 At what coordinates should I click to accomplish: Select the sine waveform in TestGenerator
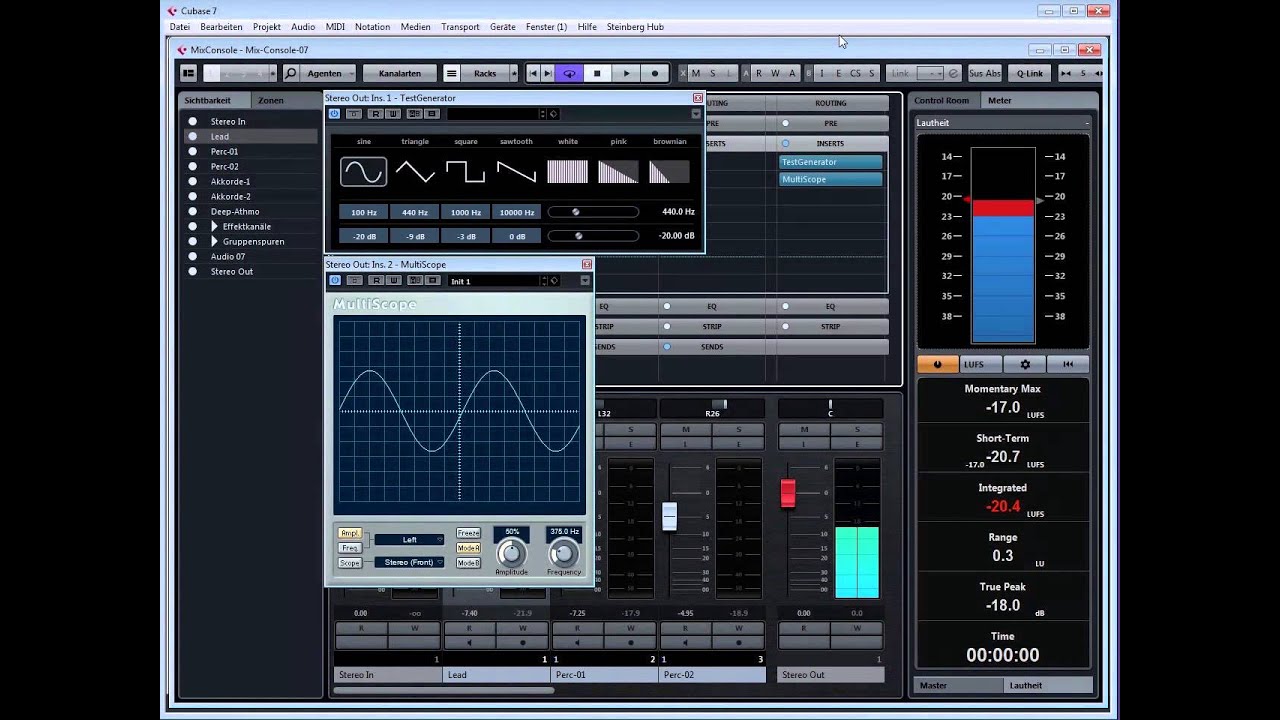point(363,172)
